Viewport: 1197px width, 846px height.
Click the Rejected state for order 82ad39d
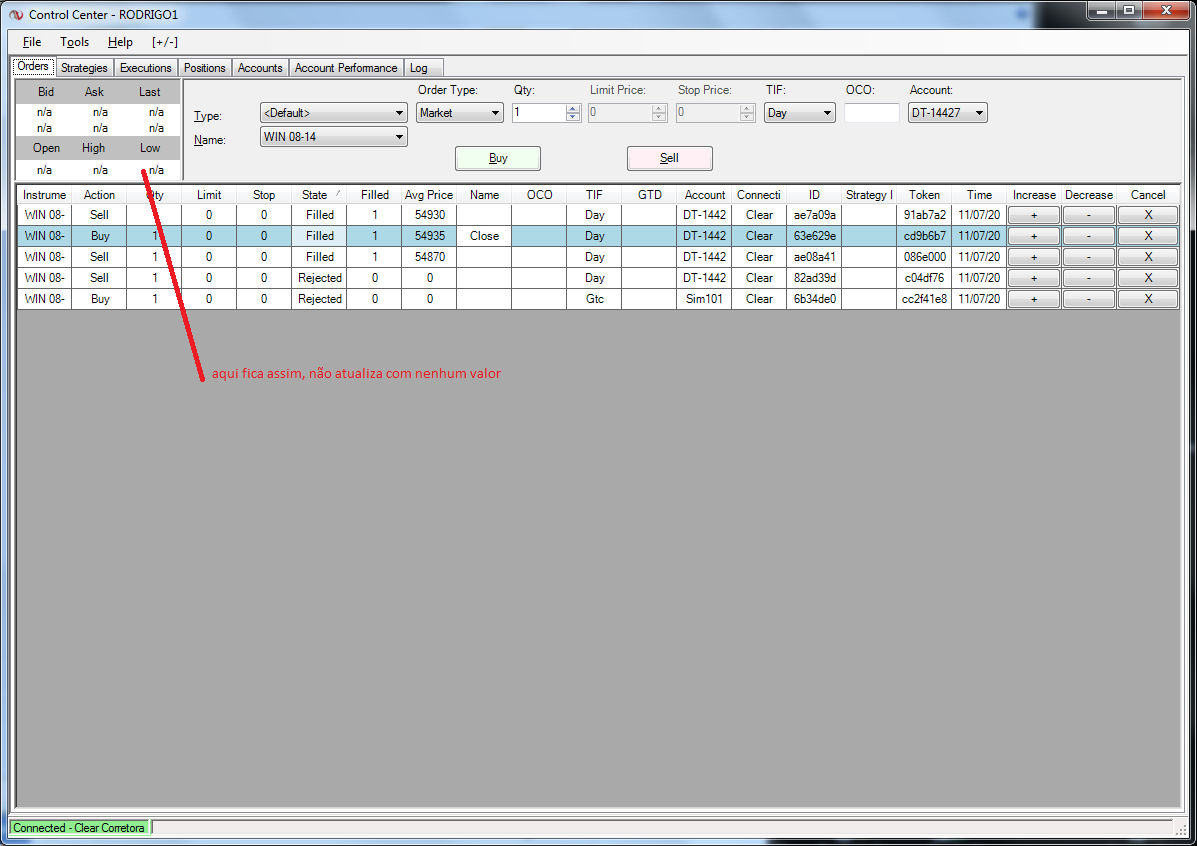pyautogui.click(x=319, y=278)
